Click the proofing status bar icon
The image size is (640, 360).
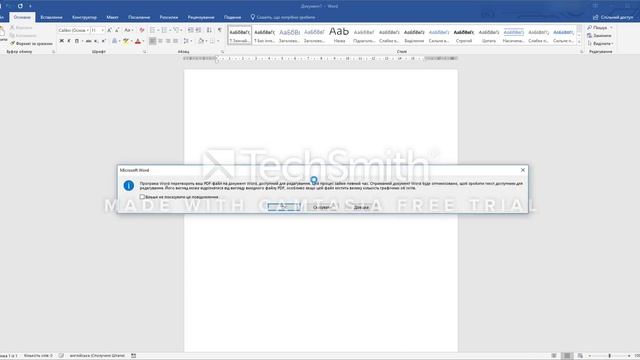click(x=61, y=356)
